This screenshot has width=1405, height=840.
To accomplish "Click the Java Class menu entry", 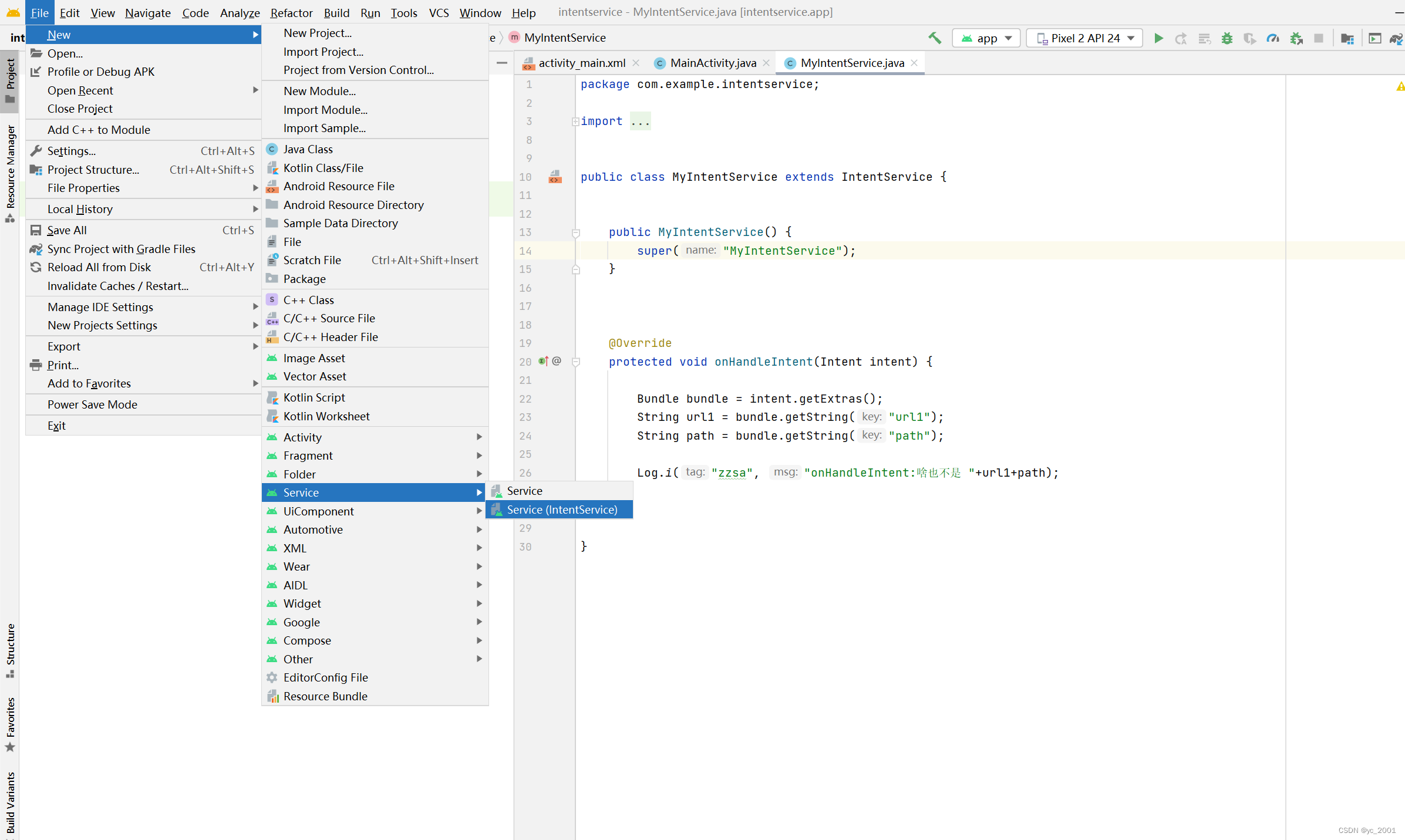I will (x=308, y=149).
